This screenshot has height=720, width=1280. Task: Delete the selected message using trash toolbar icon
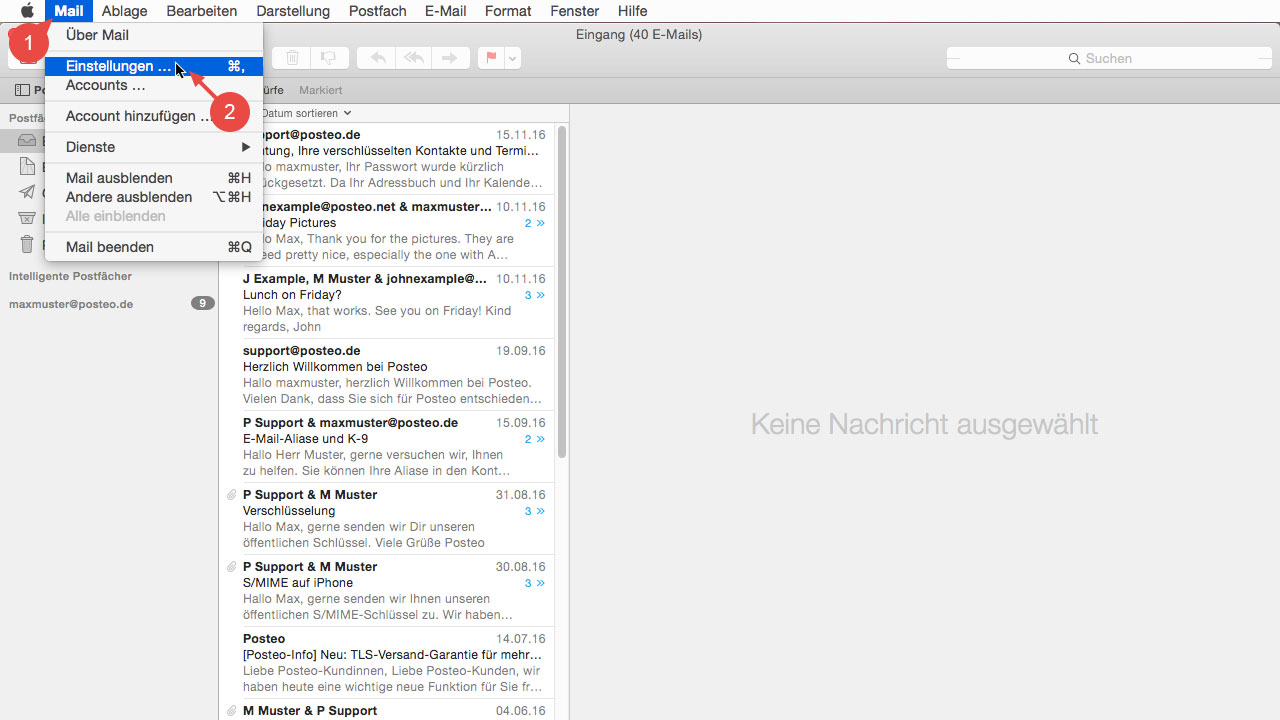[x=292, y=58]
